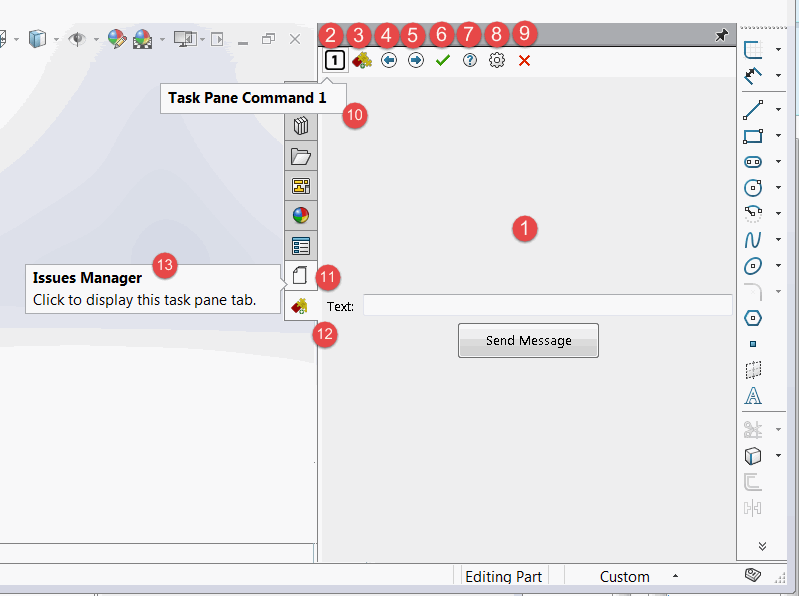Switch to the View Palette tab
This screenshot has height=596, width=799.
click(x=301, y=186)
